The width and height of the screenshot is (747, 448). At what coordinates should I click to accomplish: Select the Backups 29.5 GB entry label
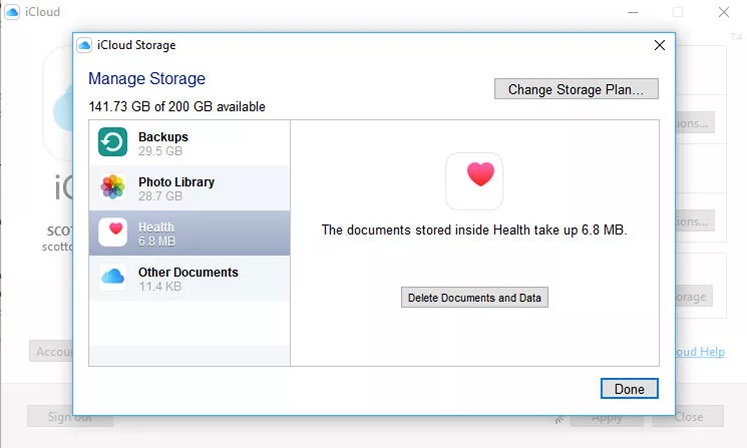click(163, 143)
